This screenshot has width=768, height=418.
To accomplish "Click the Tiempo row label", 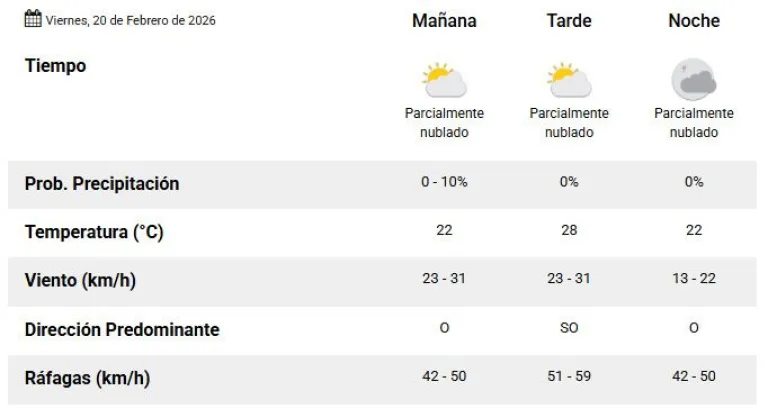I will [x=55, y=66].
